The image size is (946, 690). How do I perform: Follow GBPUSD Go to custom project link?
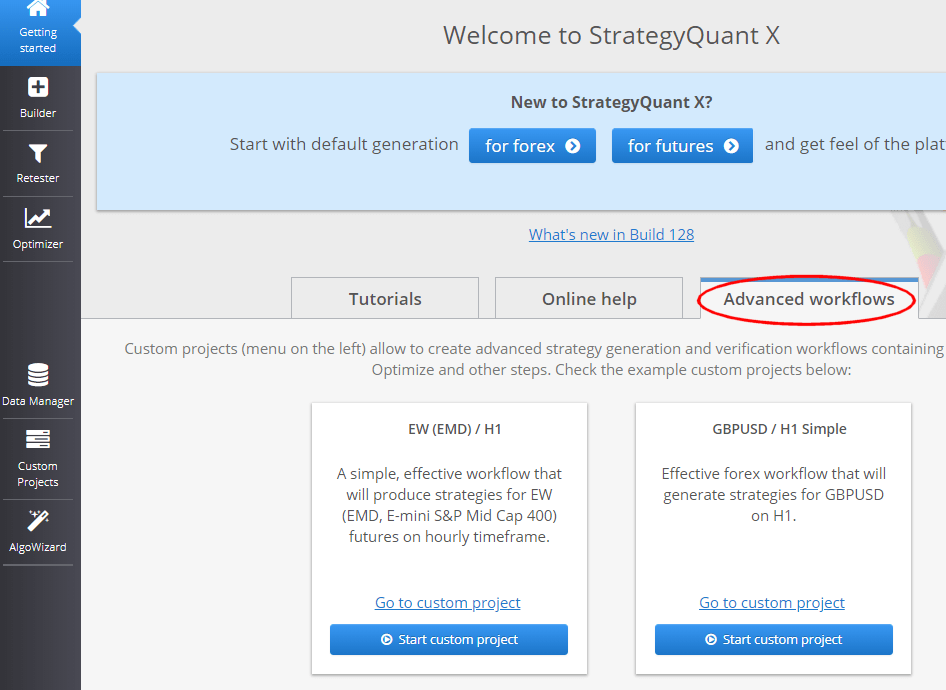[x=772, y=603]
